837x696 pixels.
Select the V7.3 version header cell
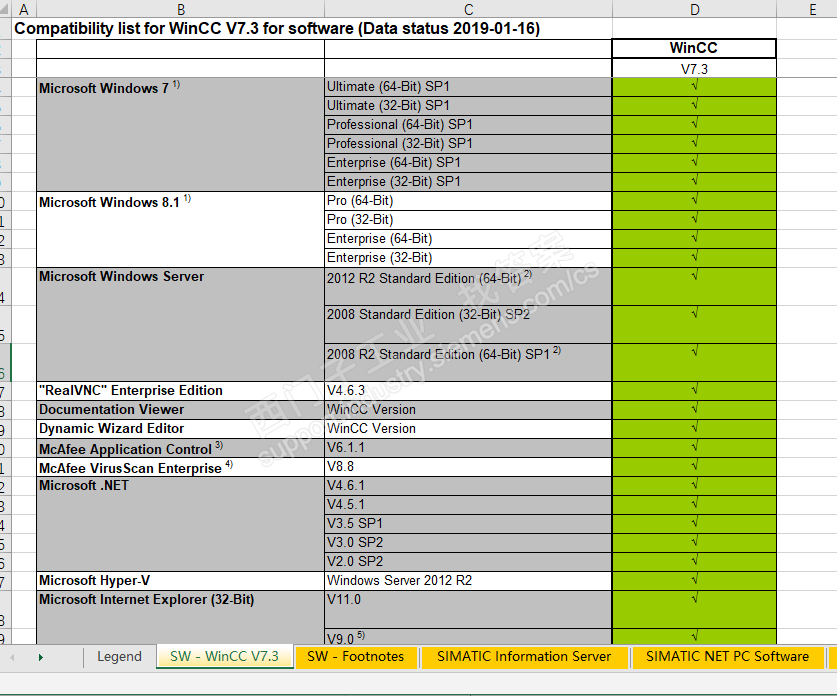(694, 68)
